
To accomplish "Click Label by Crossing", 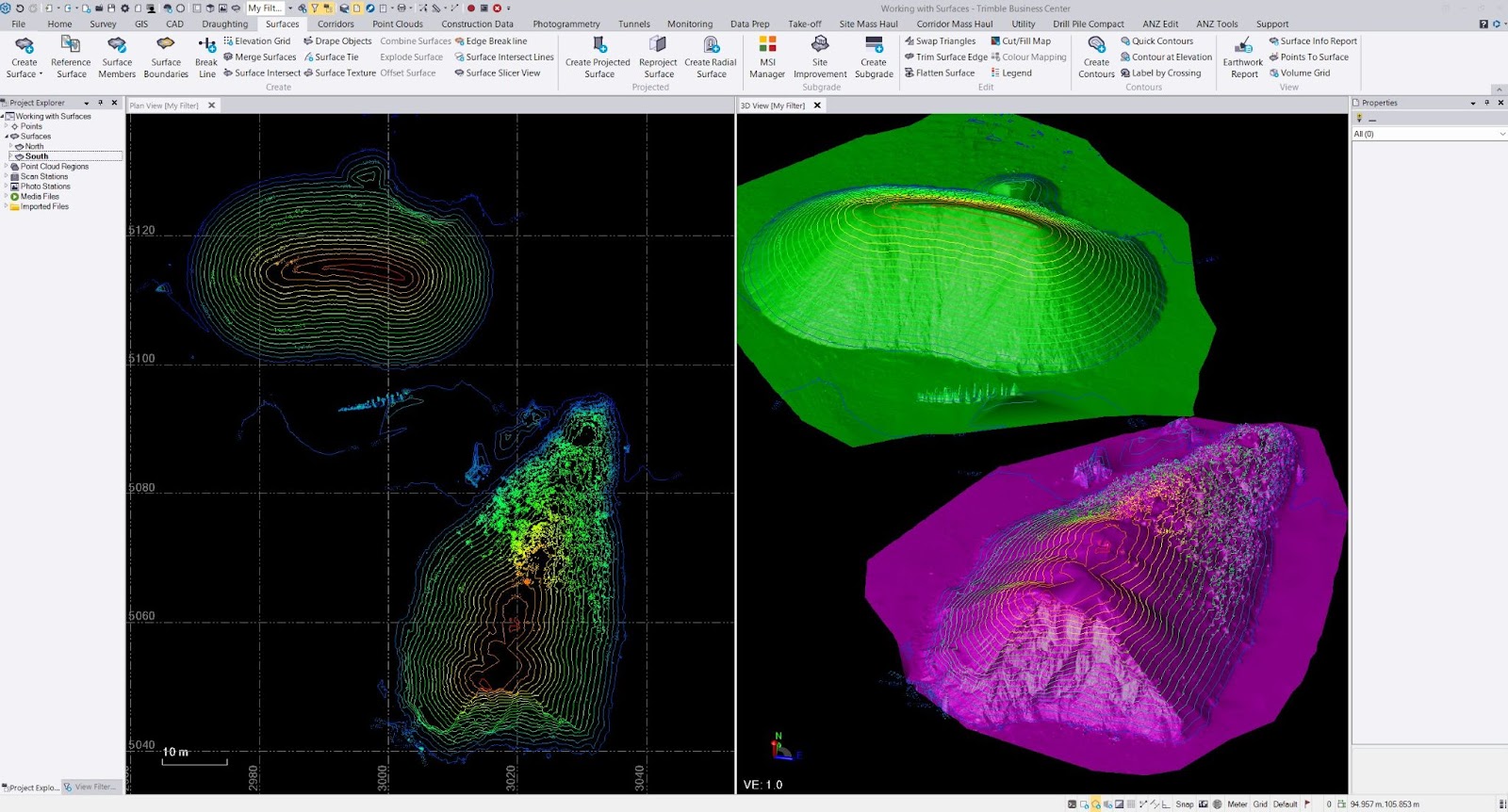I will [1160, 73].
